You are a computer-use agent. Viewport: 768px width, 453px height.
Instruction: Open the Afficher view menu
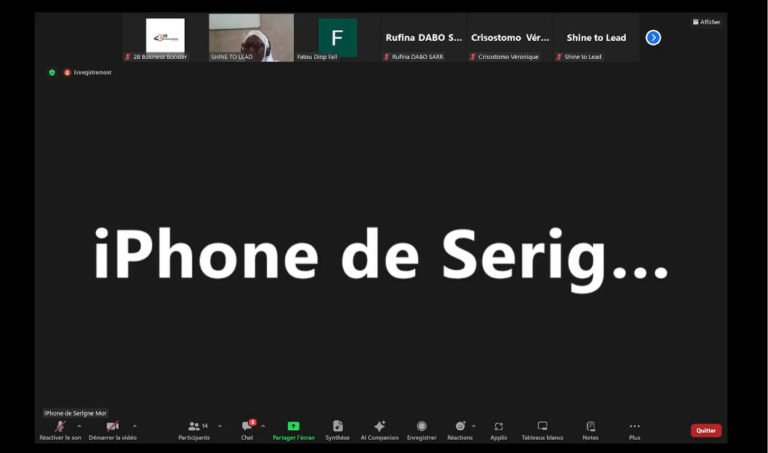pyautogui.click(x=706, y=22)
